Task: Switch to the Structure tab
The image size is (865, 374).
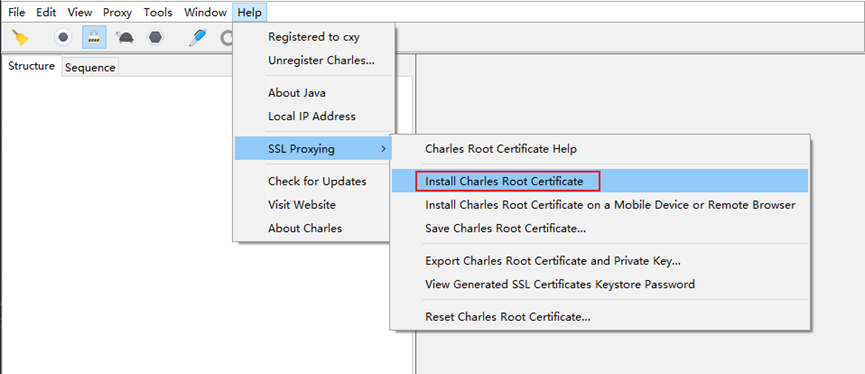Action: [31, 66]
